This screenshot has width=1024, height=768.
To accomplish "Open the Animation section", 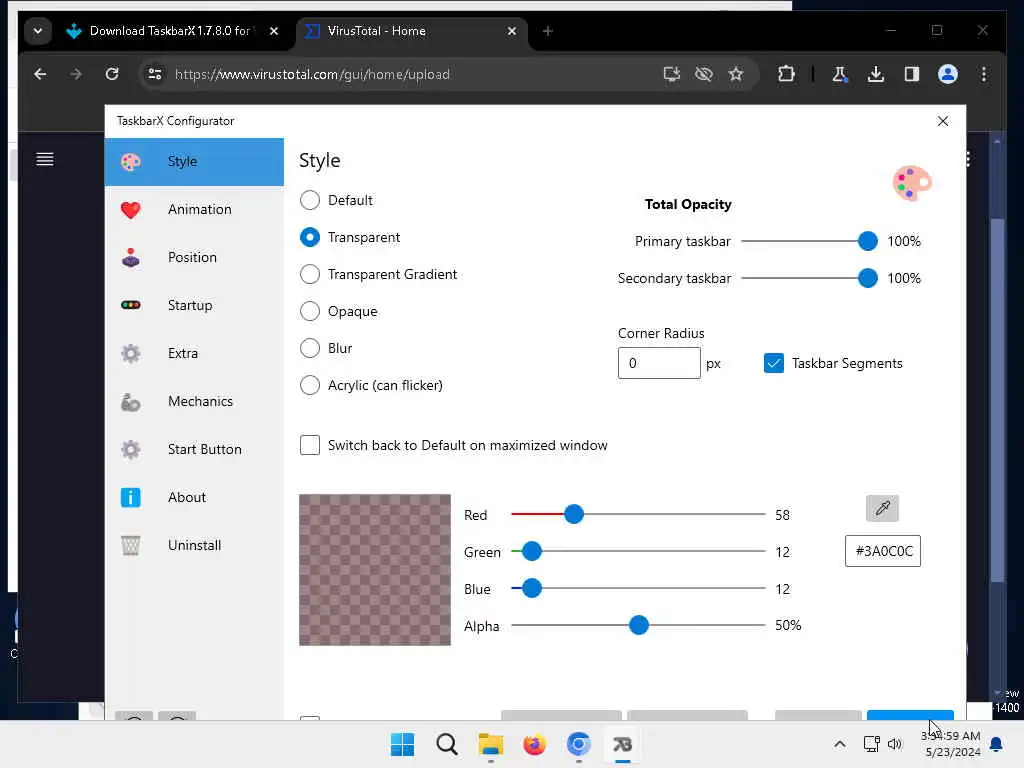I will tap(194, 210).
